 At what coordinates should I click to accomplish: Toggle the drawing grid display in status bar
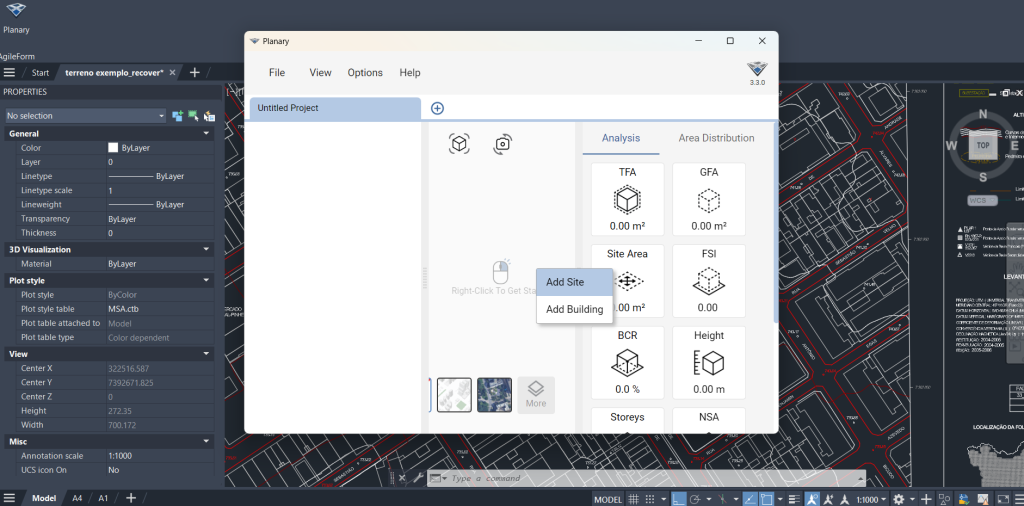pyautogui.click(x=633, y=499)
